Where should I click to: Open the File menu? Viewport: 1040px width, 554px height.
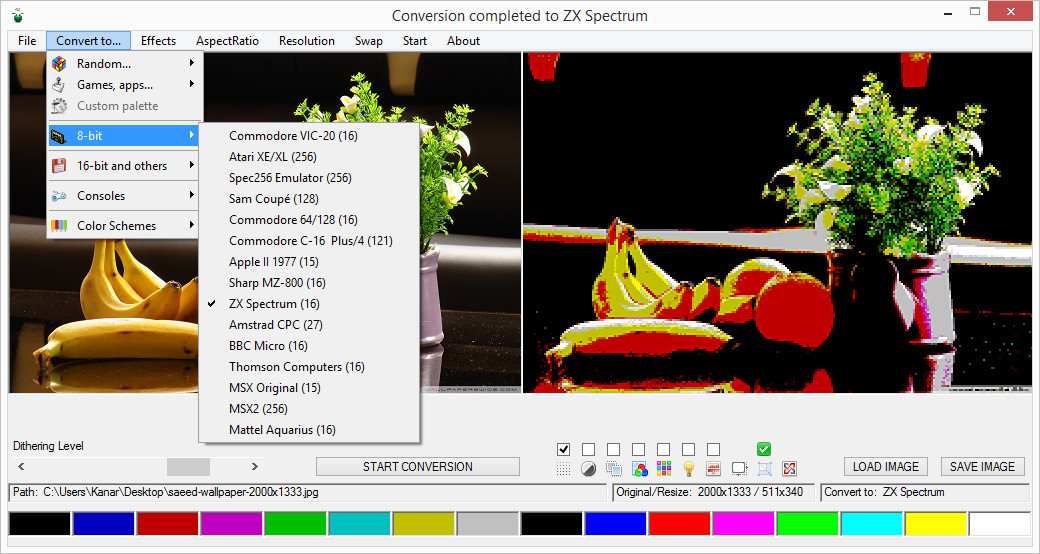click(x=27, y=41)
